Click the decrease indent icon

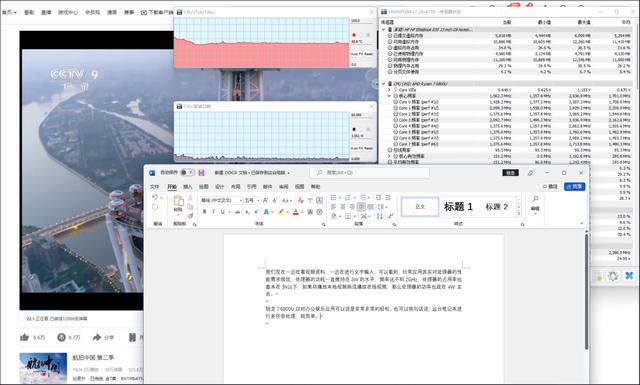(x=378, y=197)
